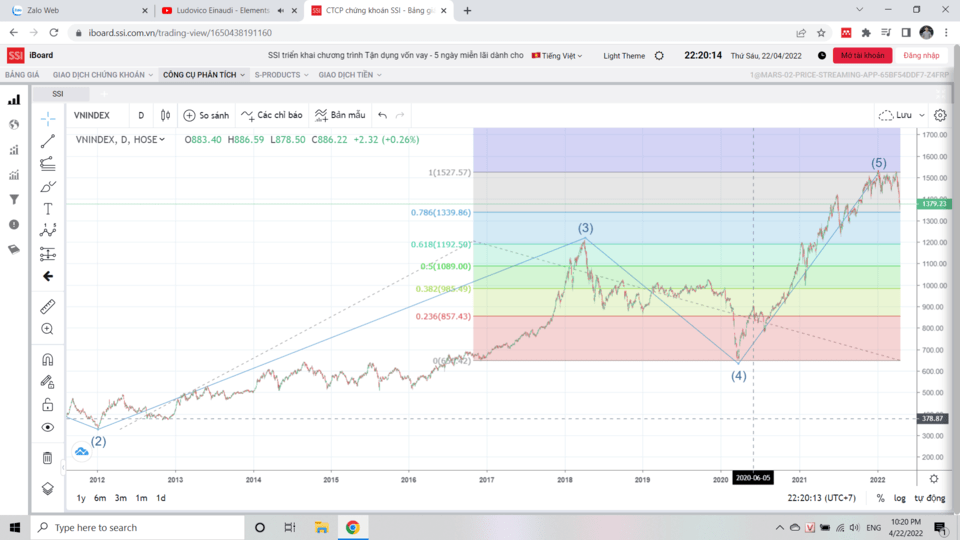This screenshot has height=540, width=960.
Task: Select the trend line drawing tool
Action: coord(47,141)
